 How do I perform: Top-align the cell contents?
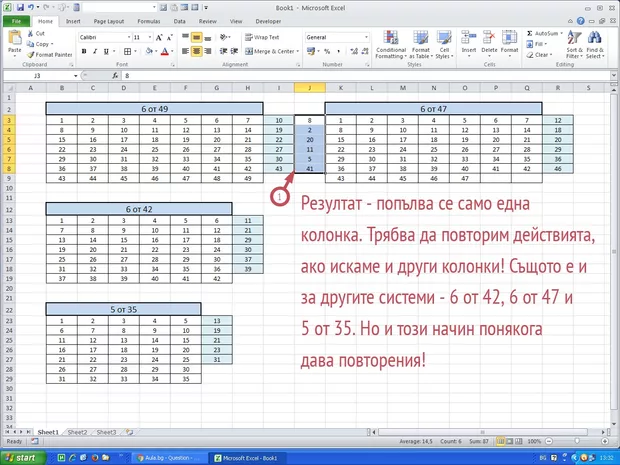[185, 37]
